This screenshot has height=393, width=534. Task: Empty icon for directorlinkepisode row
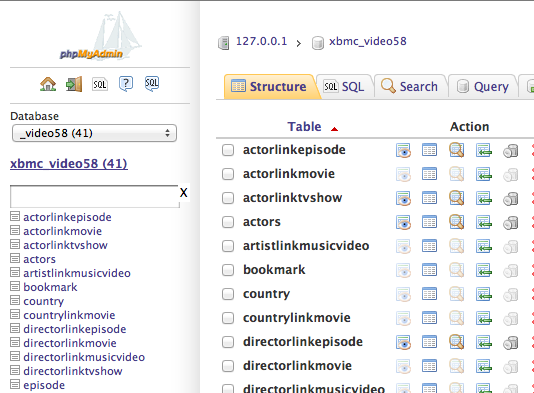[x=511, y=343]
